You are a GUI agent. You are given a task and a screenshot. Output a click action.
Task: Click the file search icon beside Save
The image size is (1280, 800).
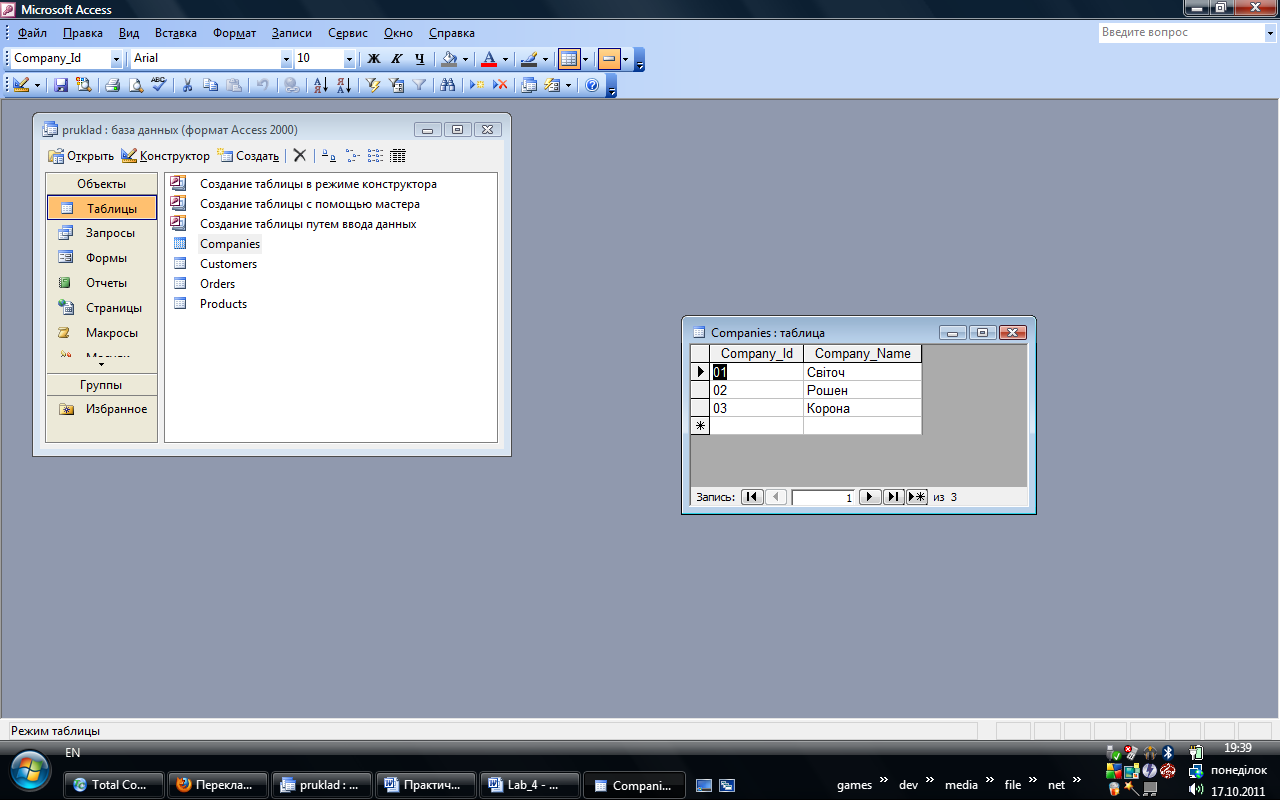pyautogui.click(x=83, y=86)
